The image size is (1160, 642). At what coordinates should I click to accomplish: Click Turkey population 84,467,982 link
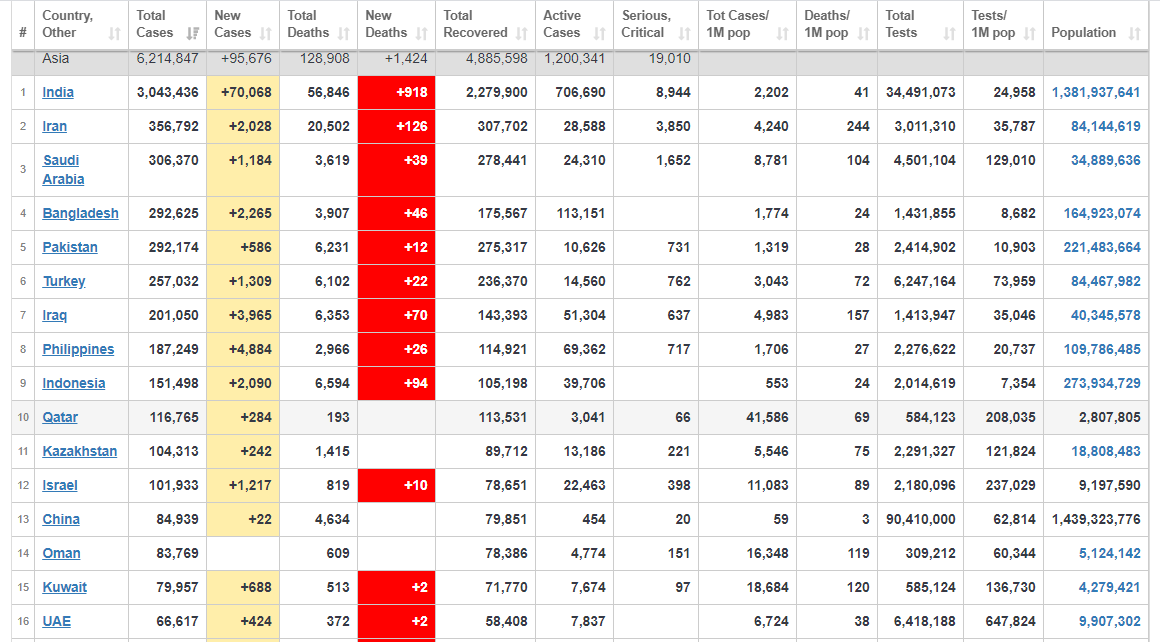pos(1105,282)
